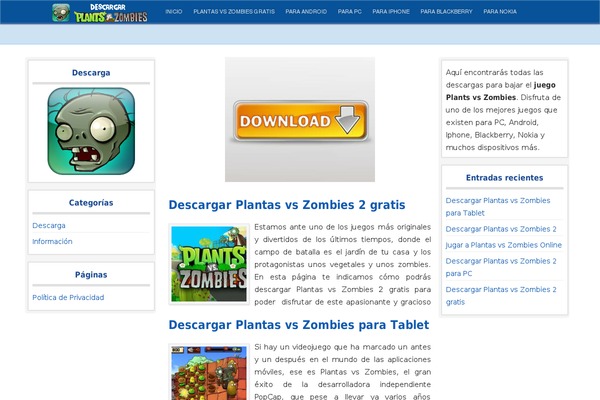Viewport: 600px width, 400px height.
Task: Click the tablet gameplay screenshot thumbnail
Action: click(209, 372)
